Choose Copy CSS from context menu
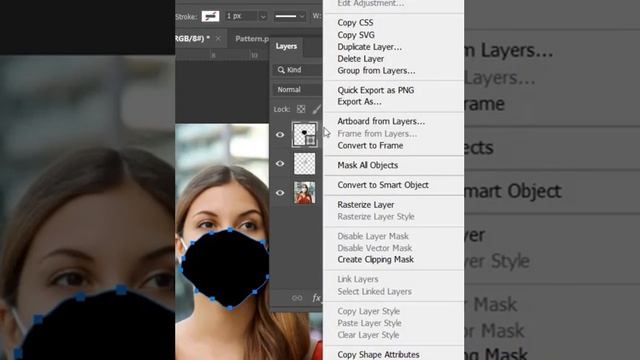The height and width of the screenshot is (360, 640). (x=355, y=23)
